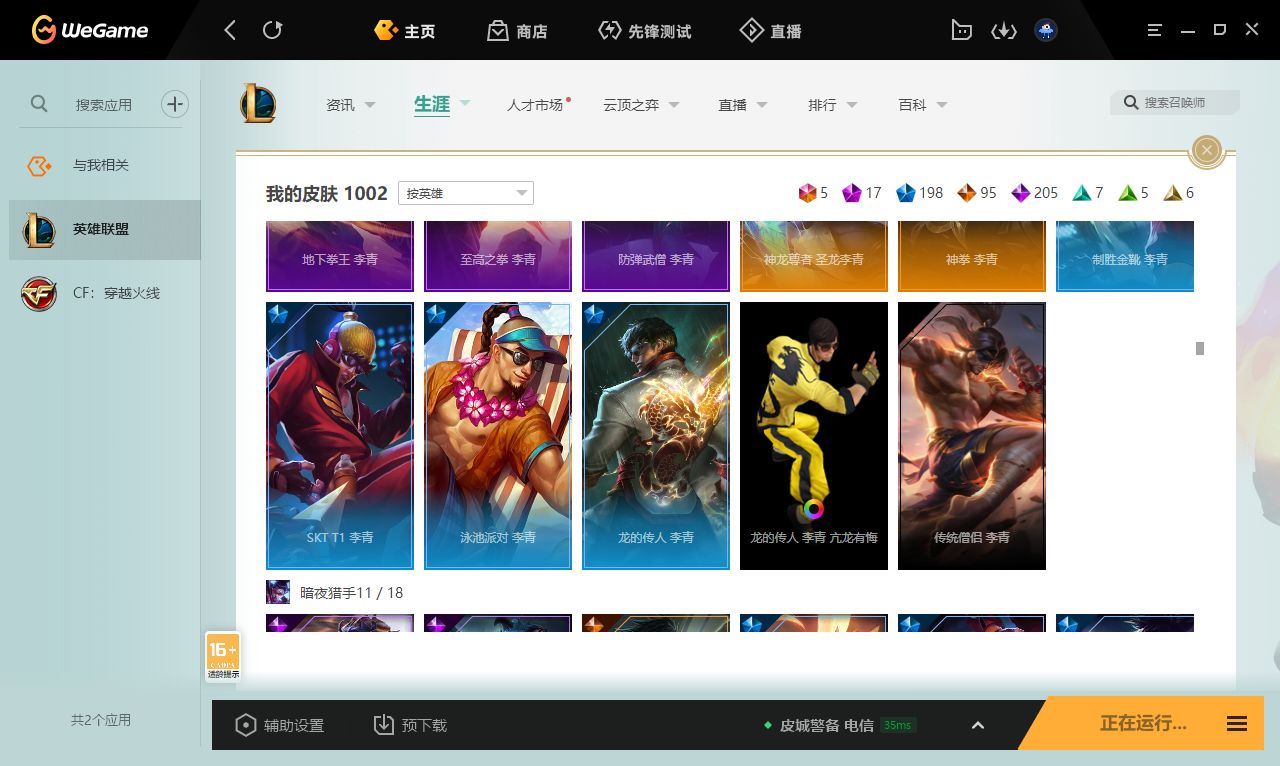Open the 按英雄 sort dropdown
This screenshot has height=766, width=1280.
465,193
